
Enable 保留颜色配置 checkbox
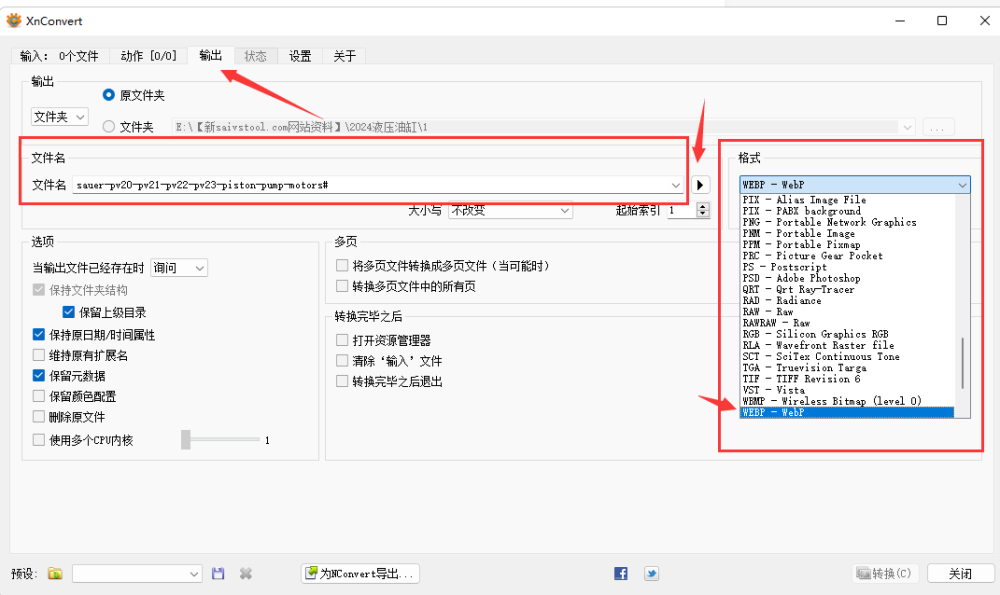pyautogui.click(x=39, y=396)
